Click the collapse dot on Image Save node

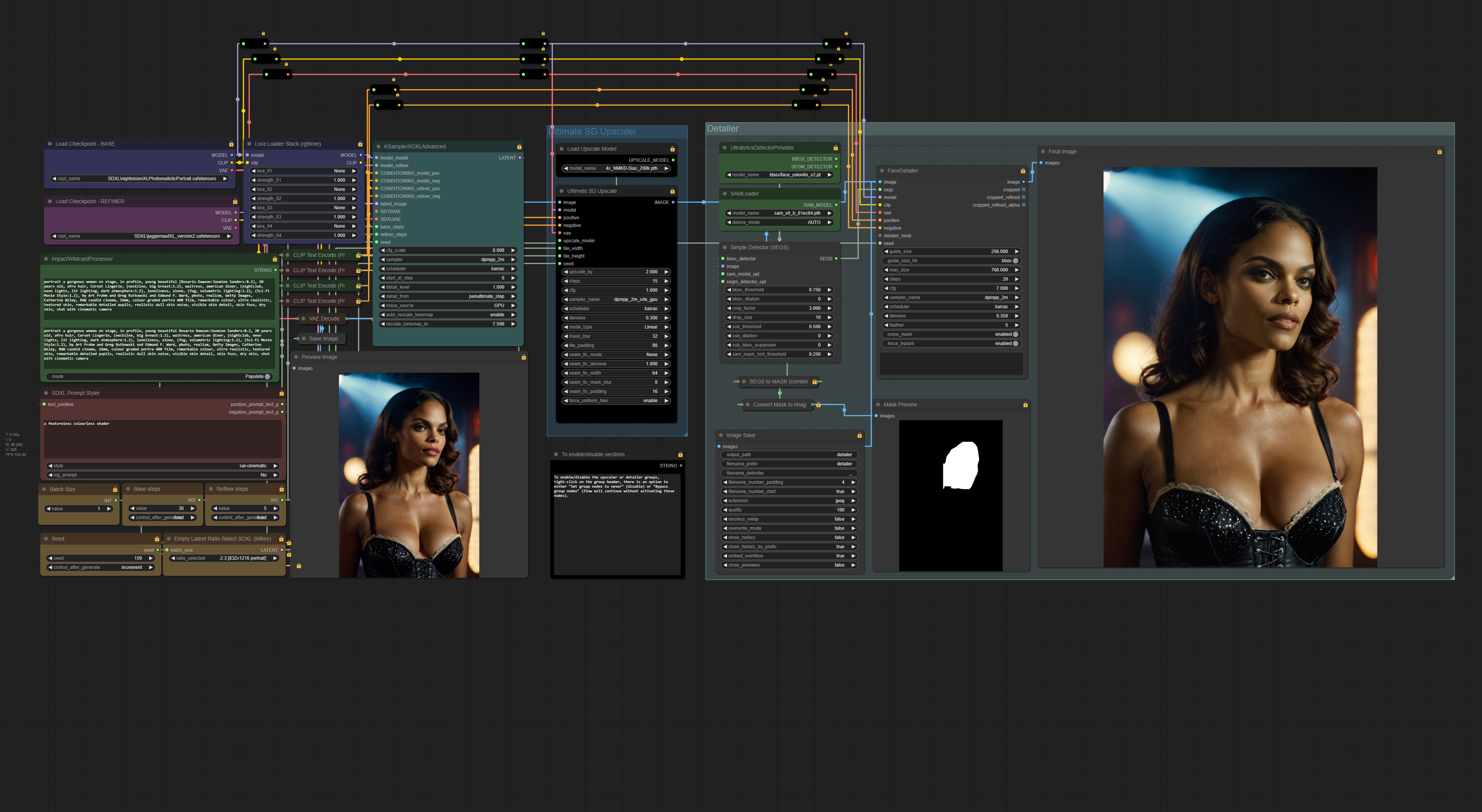tap(721, 436)
